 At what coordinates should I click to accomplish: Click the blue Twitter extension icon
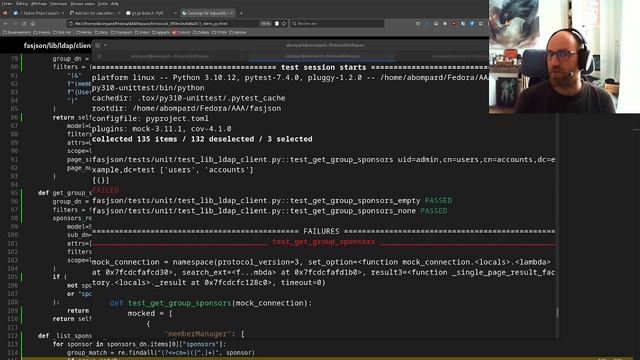(472, 24)
